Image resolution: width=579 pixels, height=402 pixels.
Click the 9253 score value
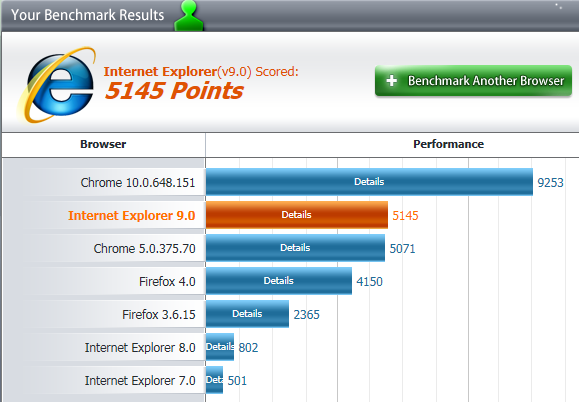click(x=550, y=182)
